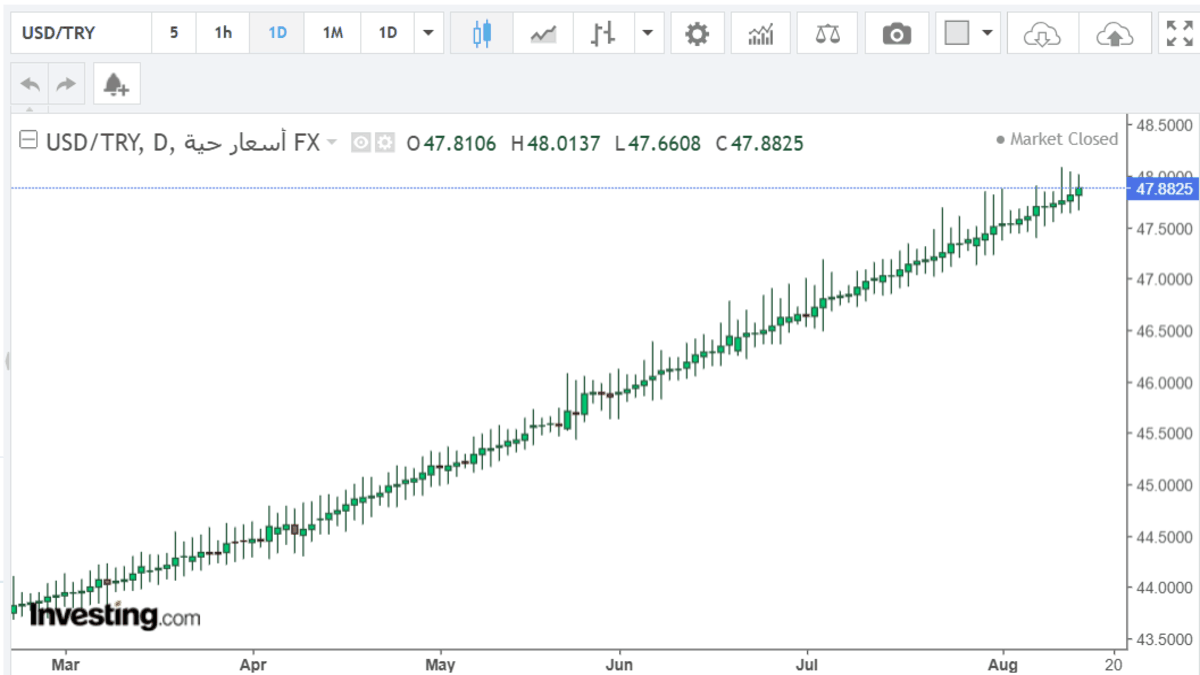Click the May label on time axis
1200x675 pixels.
point(440,663)
